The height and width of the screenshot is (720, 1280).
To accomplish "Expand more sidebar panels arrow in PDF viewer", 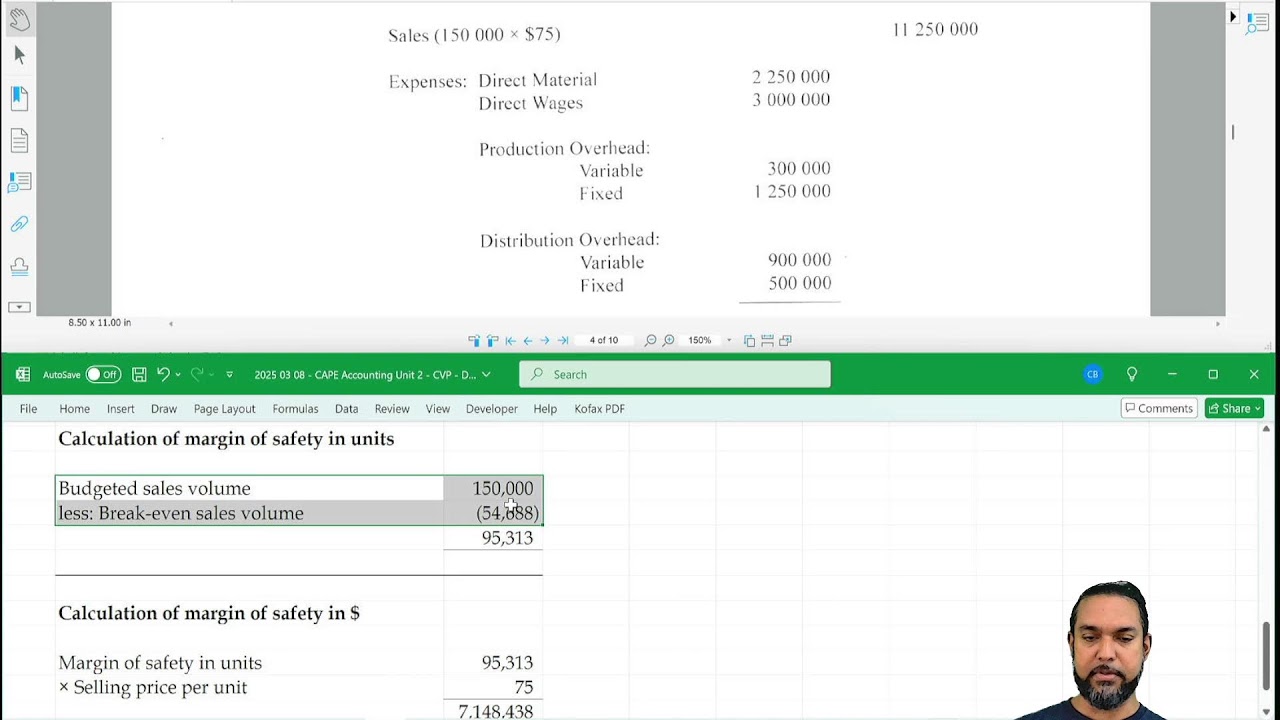I will tap(19, 307).
